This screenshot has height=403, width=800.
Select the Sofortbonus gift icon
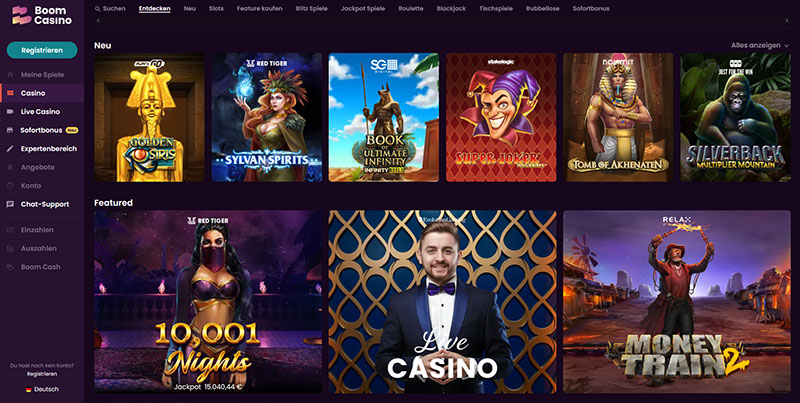pyautogui.click(x=10, y=130)
